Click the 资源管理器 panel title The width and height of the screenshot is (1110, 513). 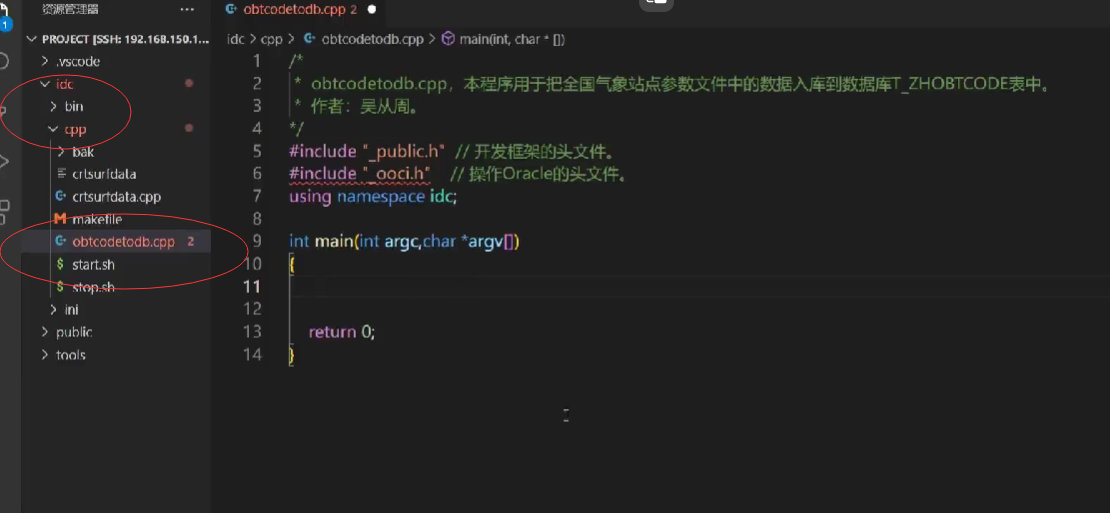coord(70,10)
